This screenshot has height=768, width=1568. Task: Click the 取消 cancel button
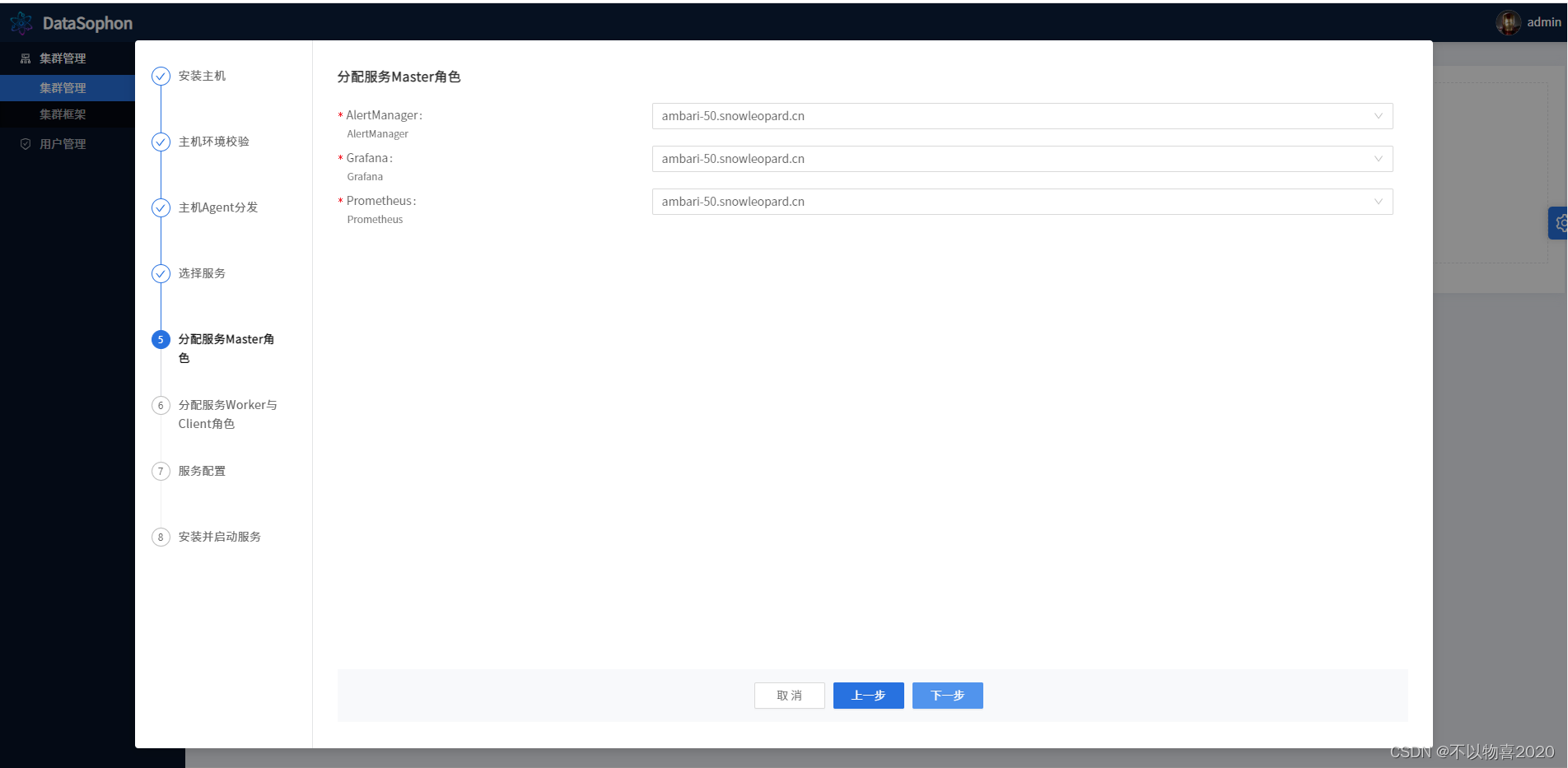point(789,696)
